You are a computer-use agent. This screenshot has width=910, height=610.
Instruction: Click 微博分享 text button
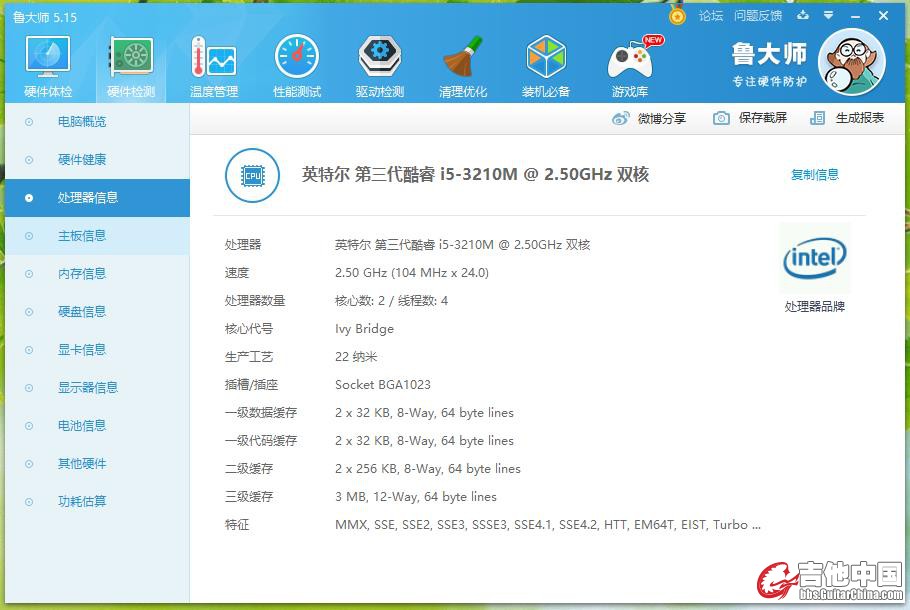[x=662, y=118]
